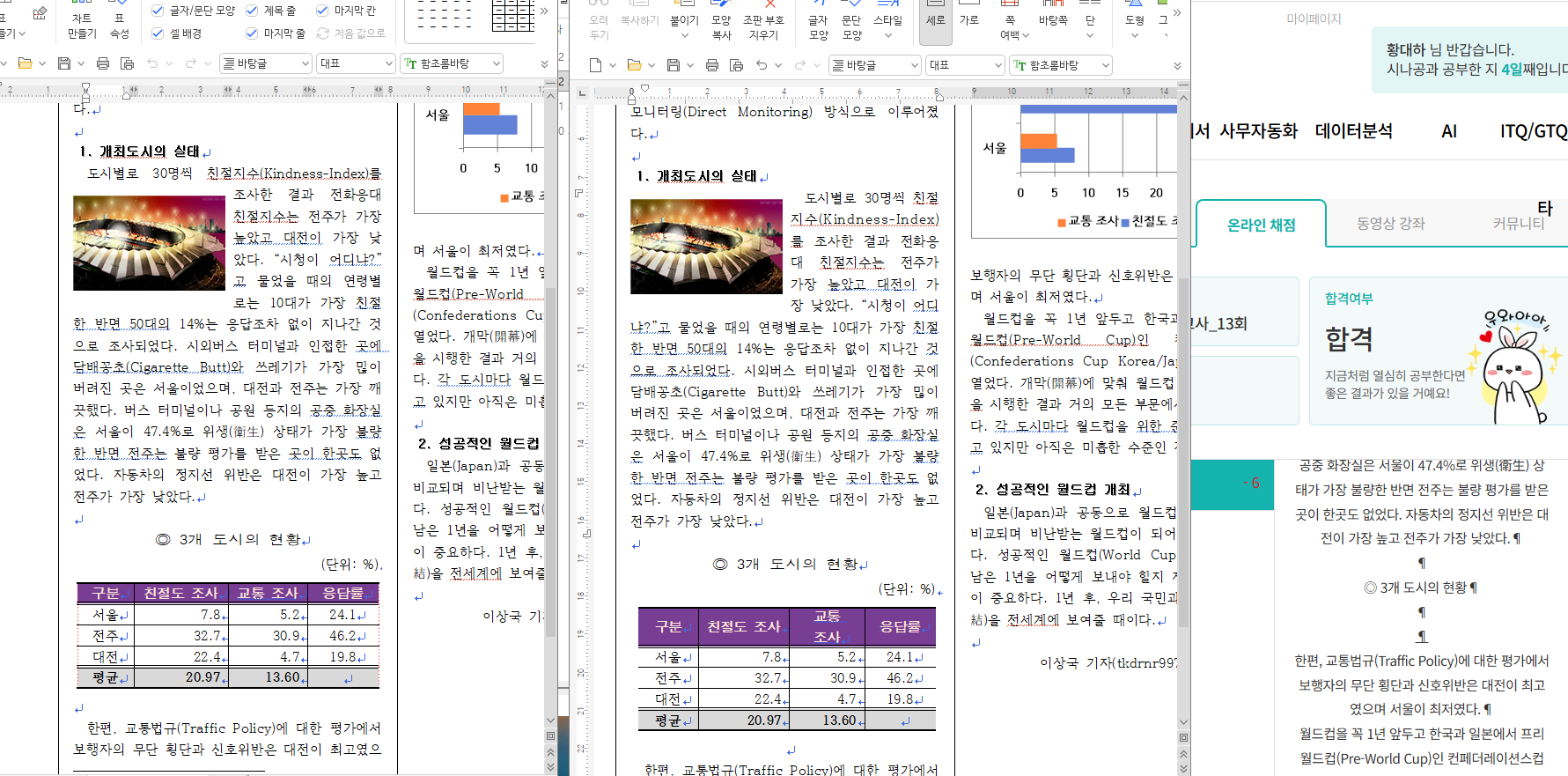Click the save icon in left document toolbar
The width and height of the screenshot is (1568, 776).
(x=63, y=63)
